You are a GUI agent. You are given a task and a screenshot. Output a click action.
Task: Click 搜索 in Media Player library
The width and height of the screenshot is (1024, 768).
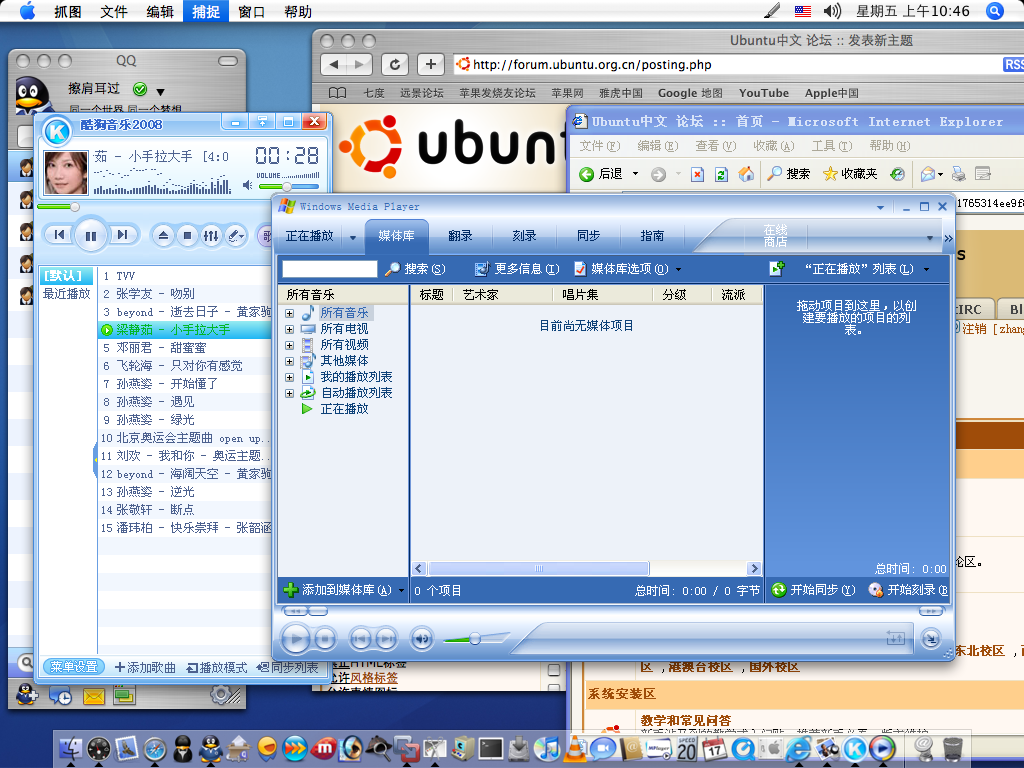click(415, 268)
